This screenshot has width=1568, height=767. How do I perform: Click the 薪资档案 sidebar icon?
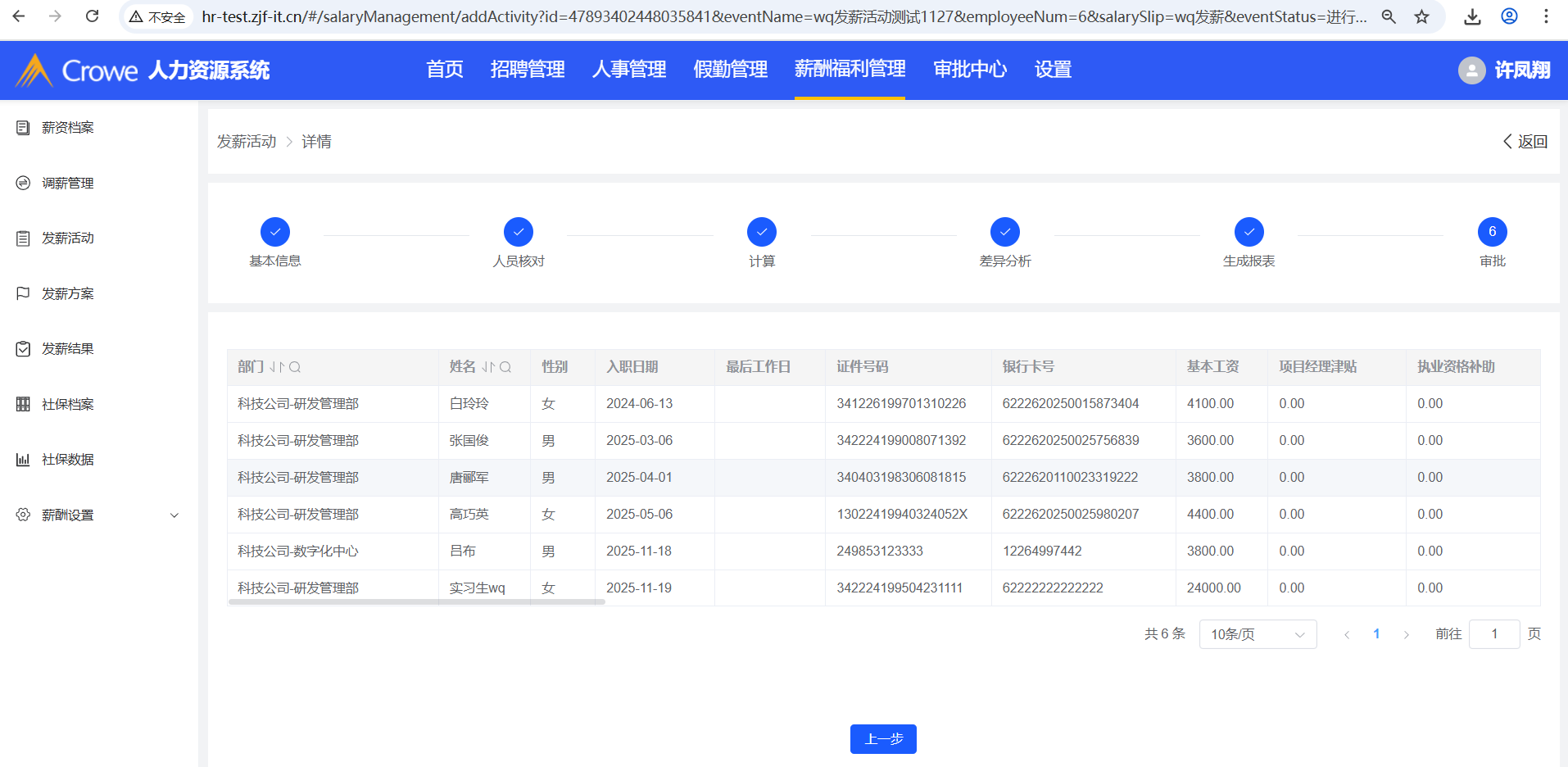(23, 128)
